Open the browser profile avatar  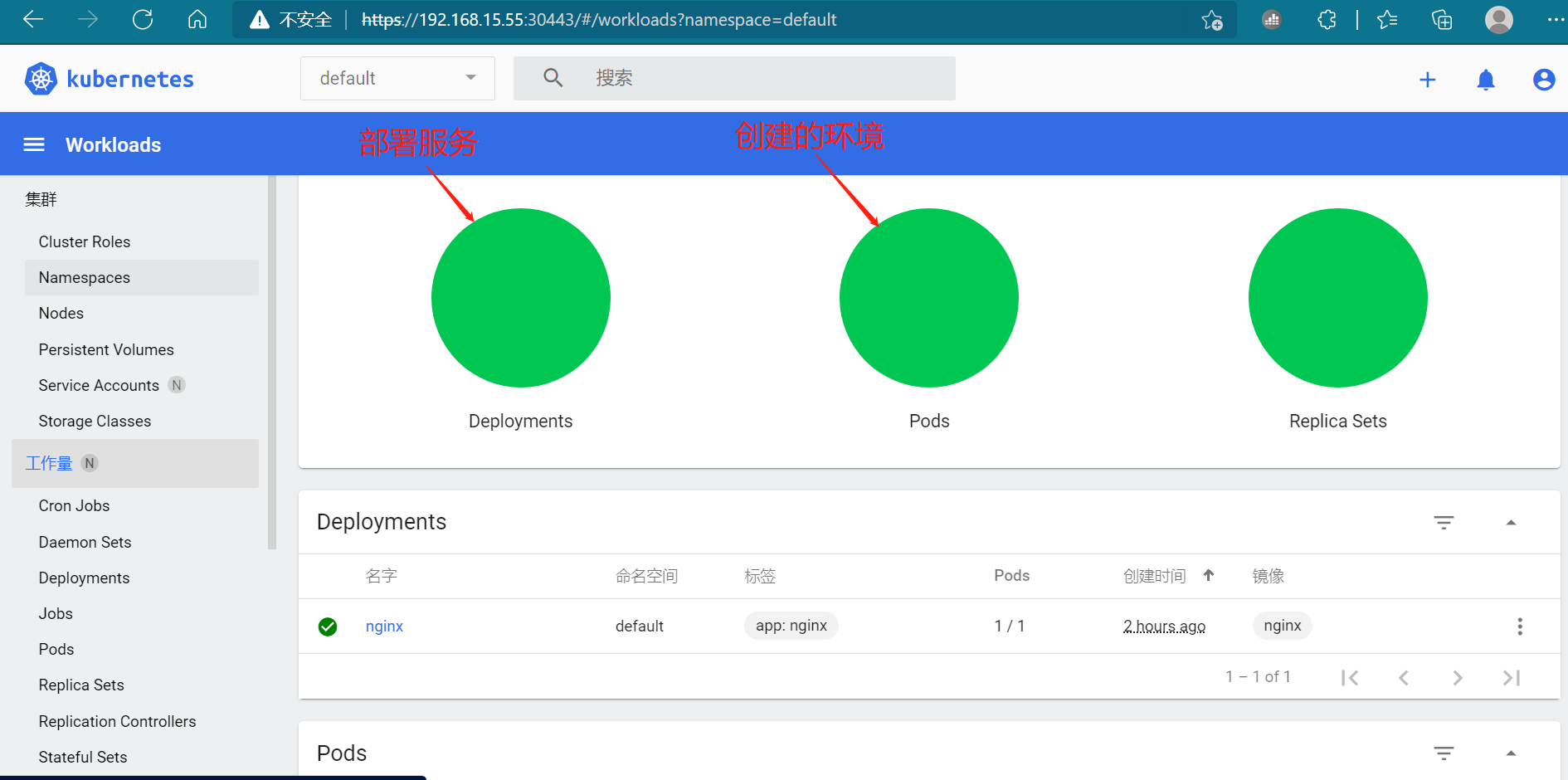click(x=1499, y=20)
